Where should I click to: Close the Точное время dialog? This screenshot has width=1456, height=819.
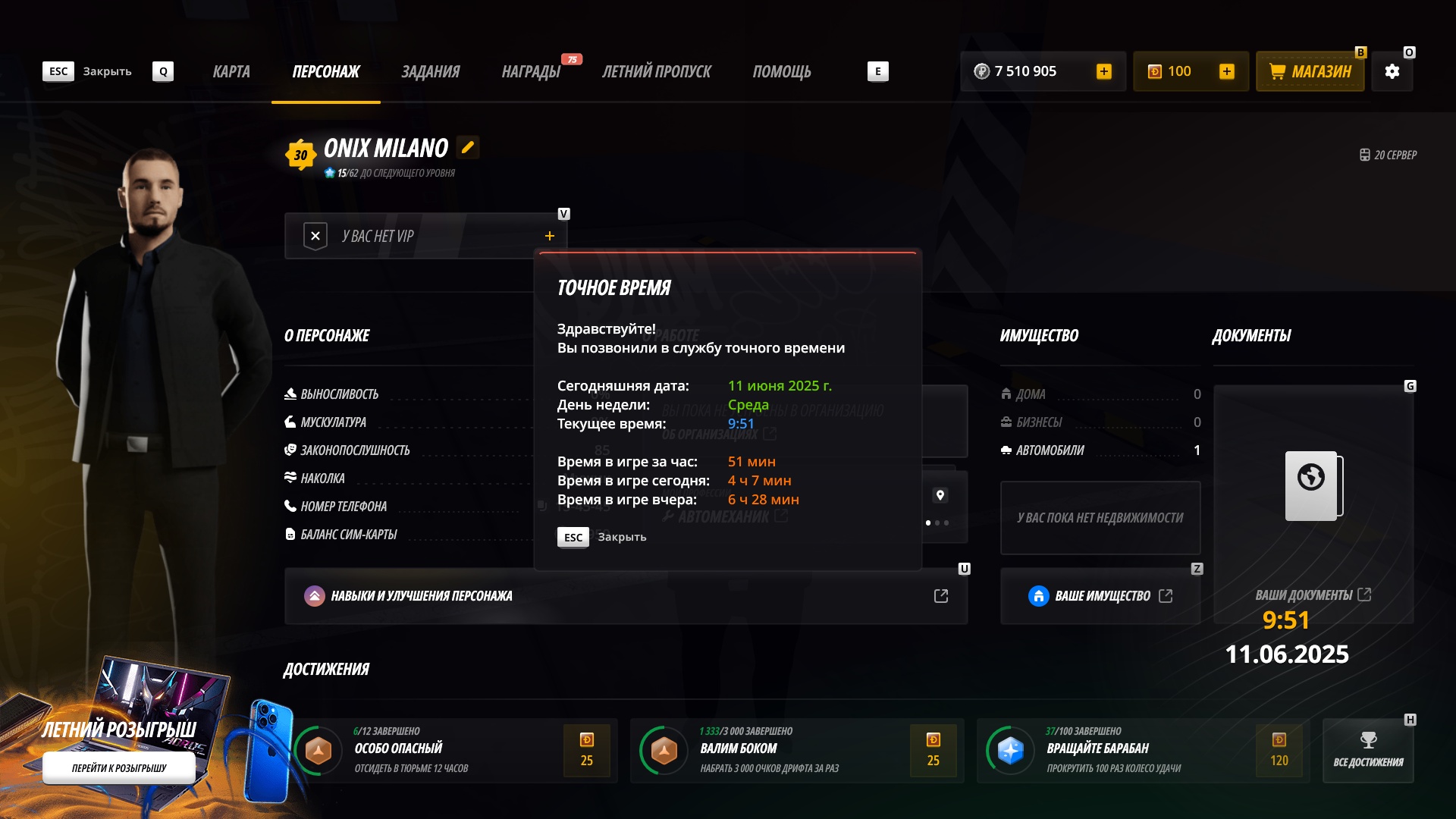coord(602,537)
